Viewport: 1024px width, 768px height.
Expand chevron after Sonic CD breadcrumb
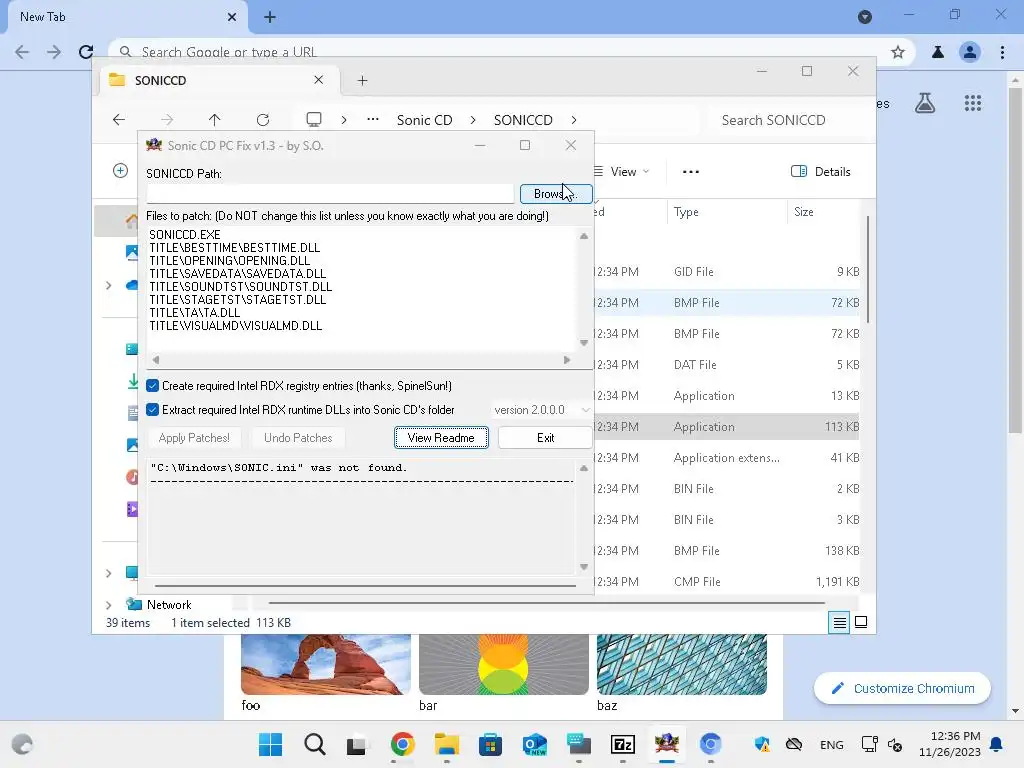click(x=473, y=120)
